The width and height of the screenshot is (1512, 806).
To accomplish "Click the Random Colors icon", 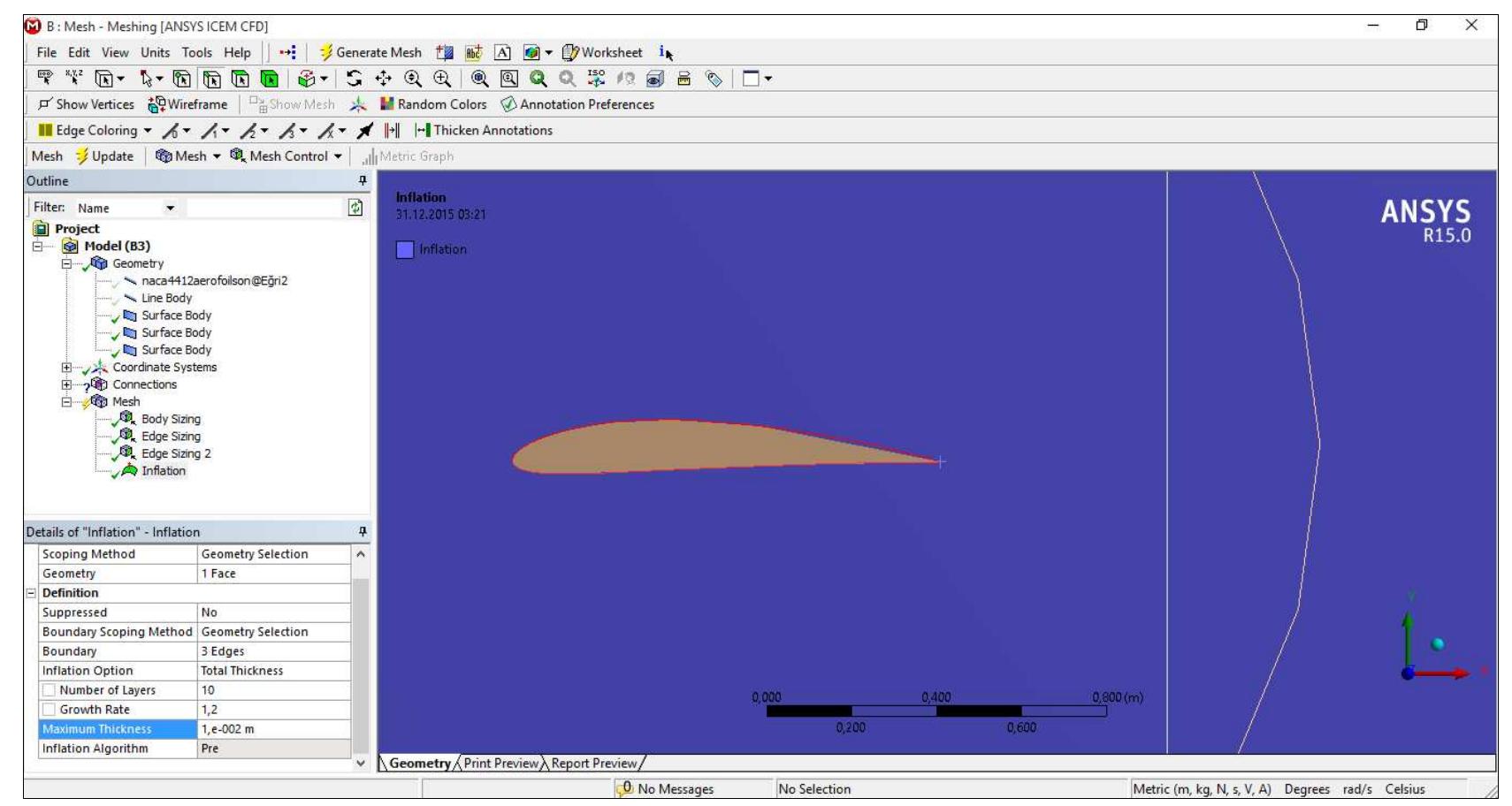I will (x=386, y=103).
